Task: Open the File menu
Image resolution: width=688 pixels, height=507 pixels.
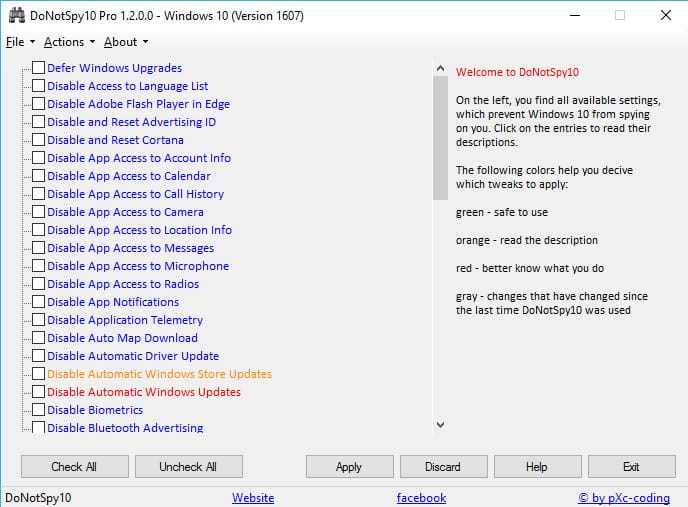Action: (x=19, y=42)
